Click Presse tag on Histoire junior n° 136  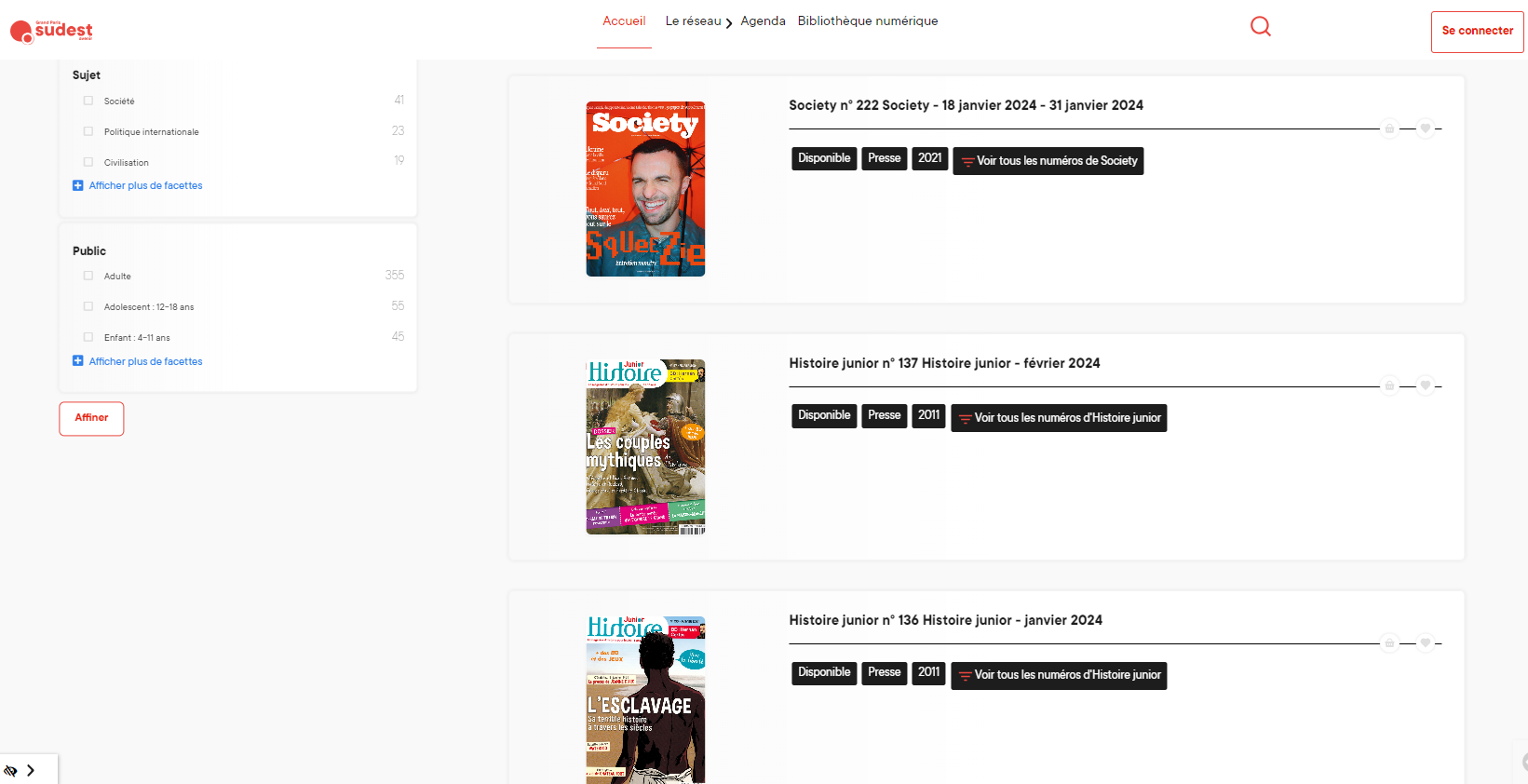point(884,672)
